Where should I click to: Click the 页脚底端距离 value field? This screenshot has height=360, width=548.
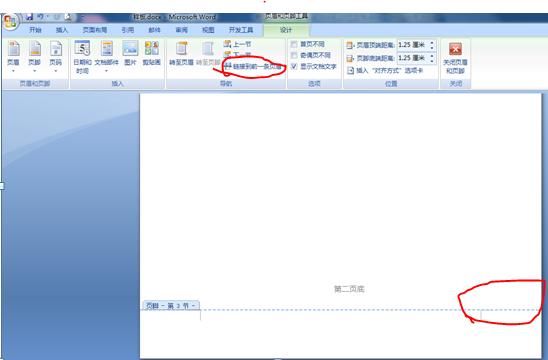[x=412, y=58]
